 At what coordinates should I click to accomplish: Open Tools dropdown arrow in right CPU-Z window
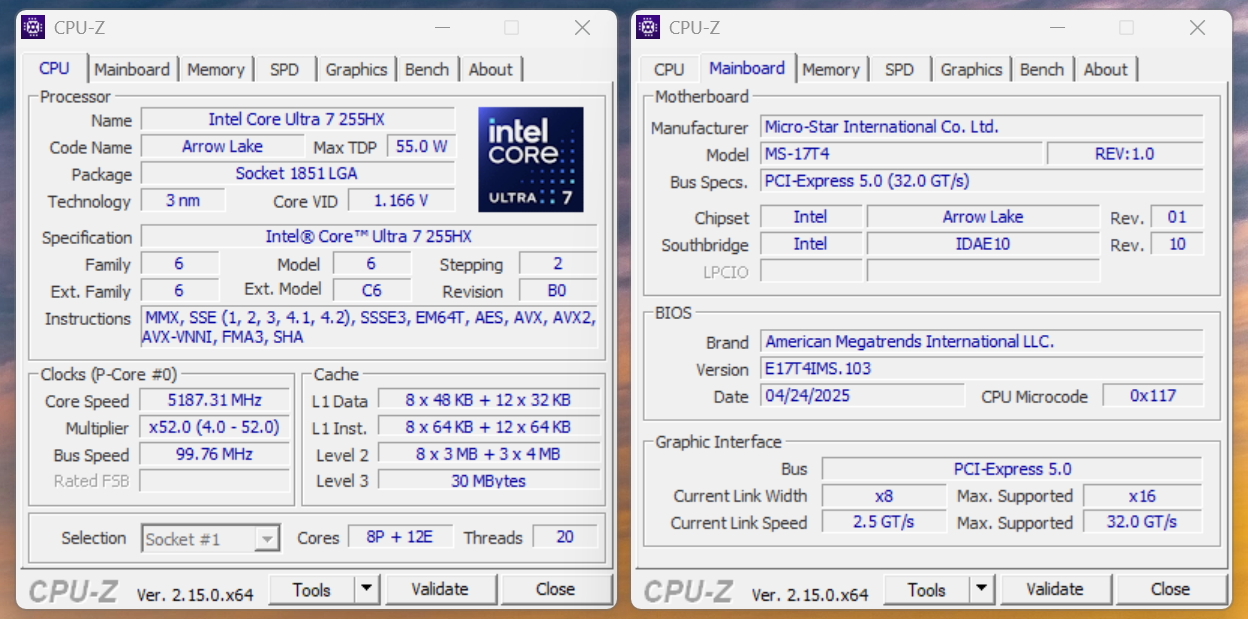982,589
